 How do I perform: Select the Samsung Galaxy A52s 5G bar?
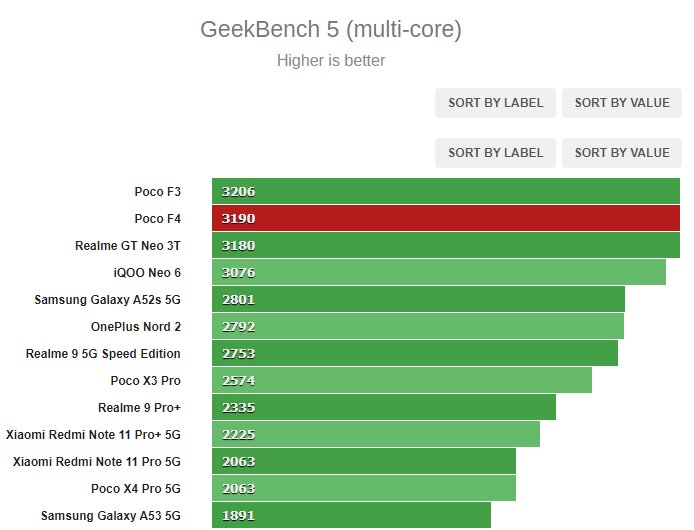(x=418, y=299)
